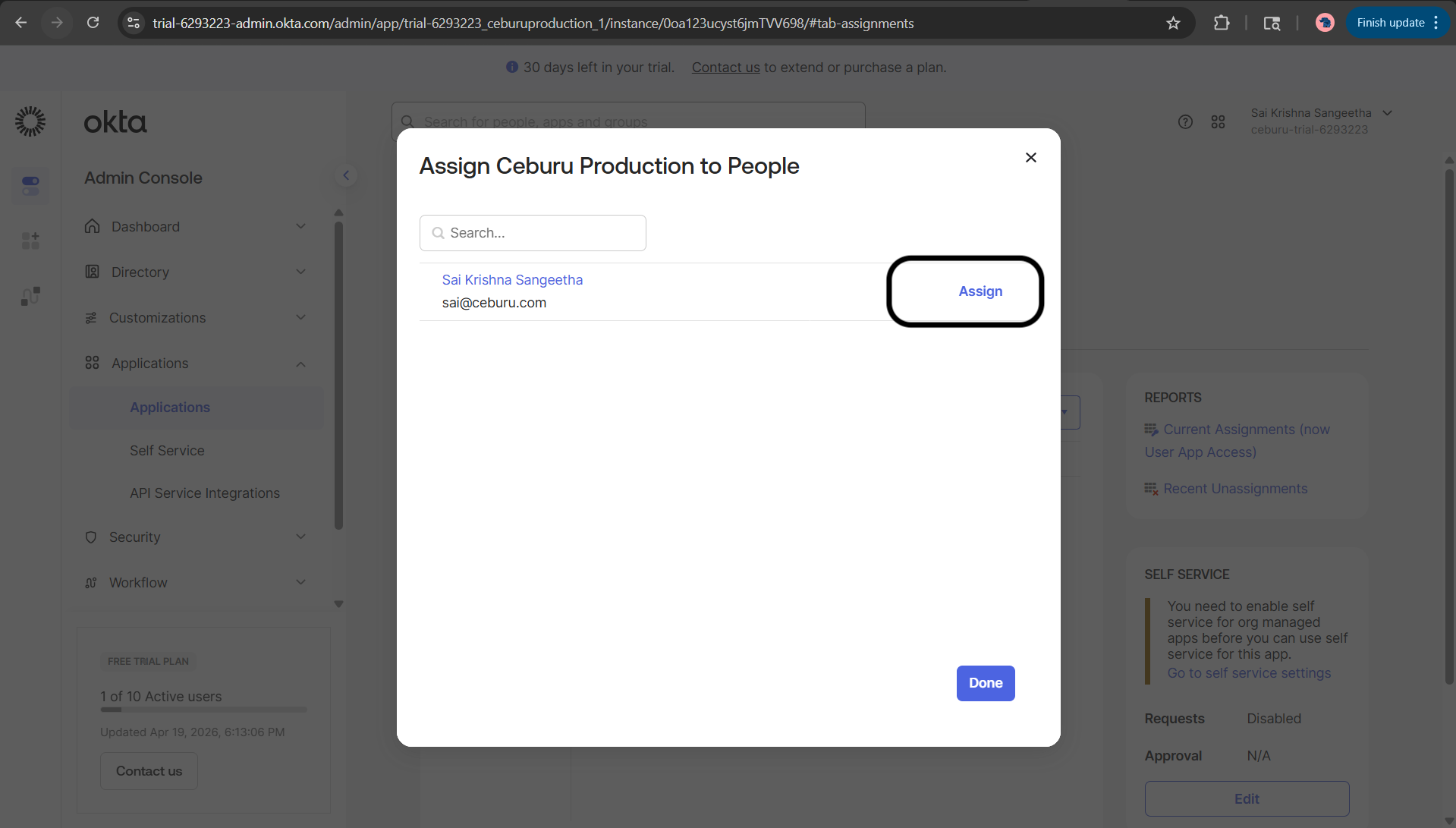Click the Edit button in Self Service
The height and width of the screenshot is (828, 1456).
tap(1247, 798)
